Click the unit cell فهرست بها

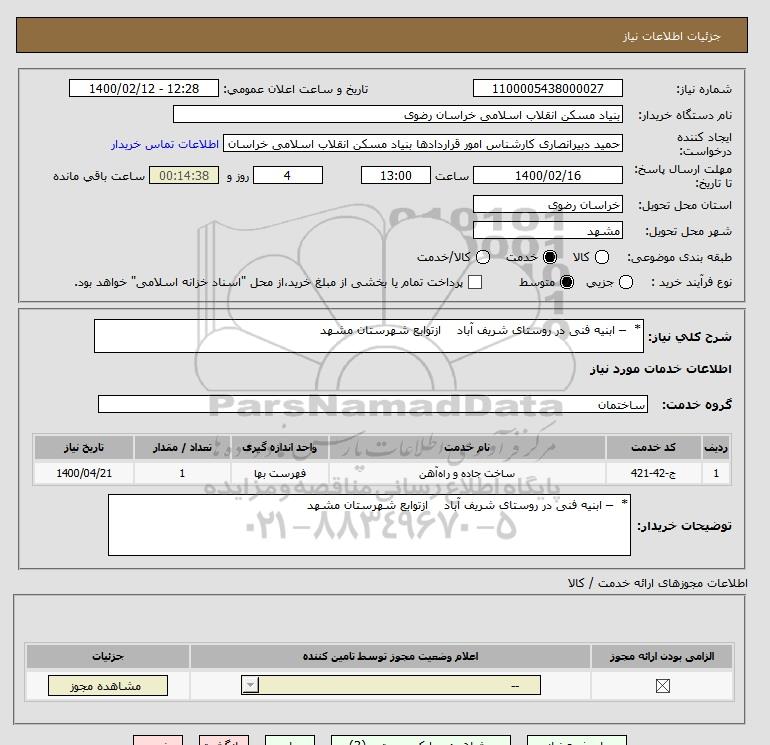(x=279, y=473)
